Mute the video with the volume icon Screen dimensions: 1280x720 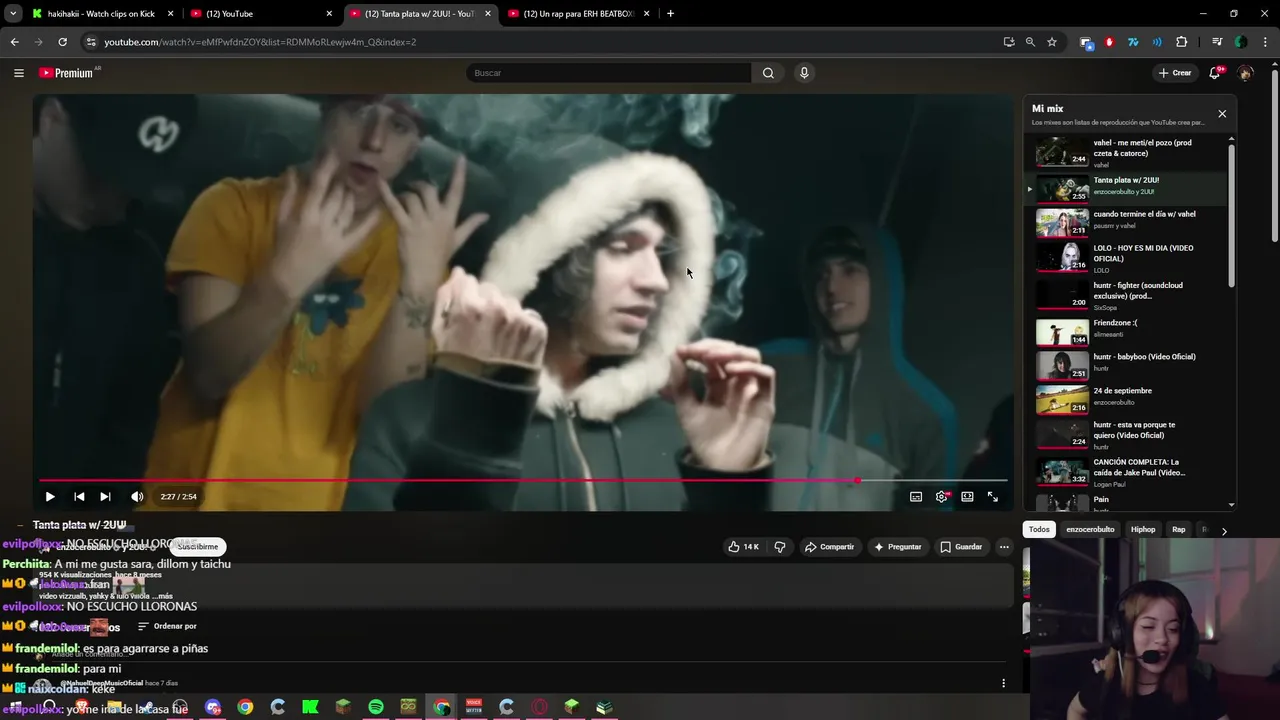(x=137, y=497)
